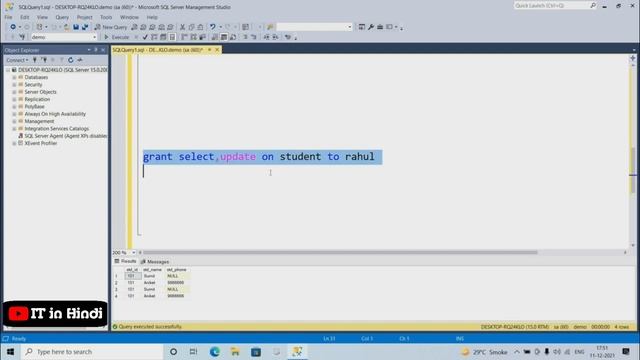This screenshot has height=360, width=640.
Task: Click the Activity Monitor icon in Object Explorer toolbar
Action: (80, 60)
